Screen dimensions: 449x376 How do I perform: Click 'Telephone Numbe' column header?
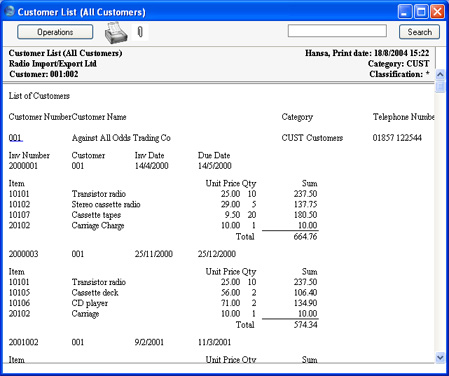click(403, 117)
